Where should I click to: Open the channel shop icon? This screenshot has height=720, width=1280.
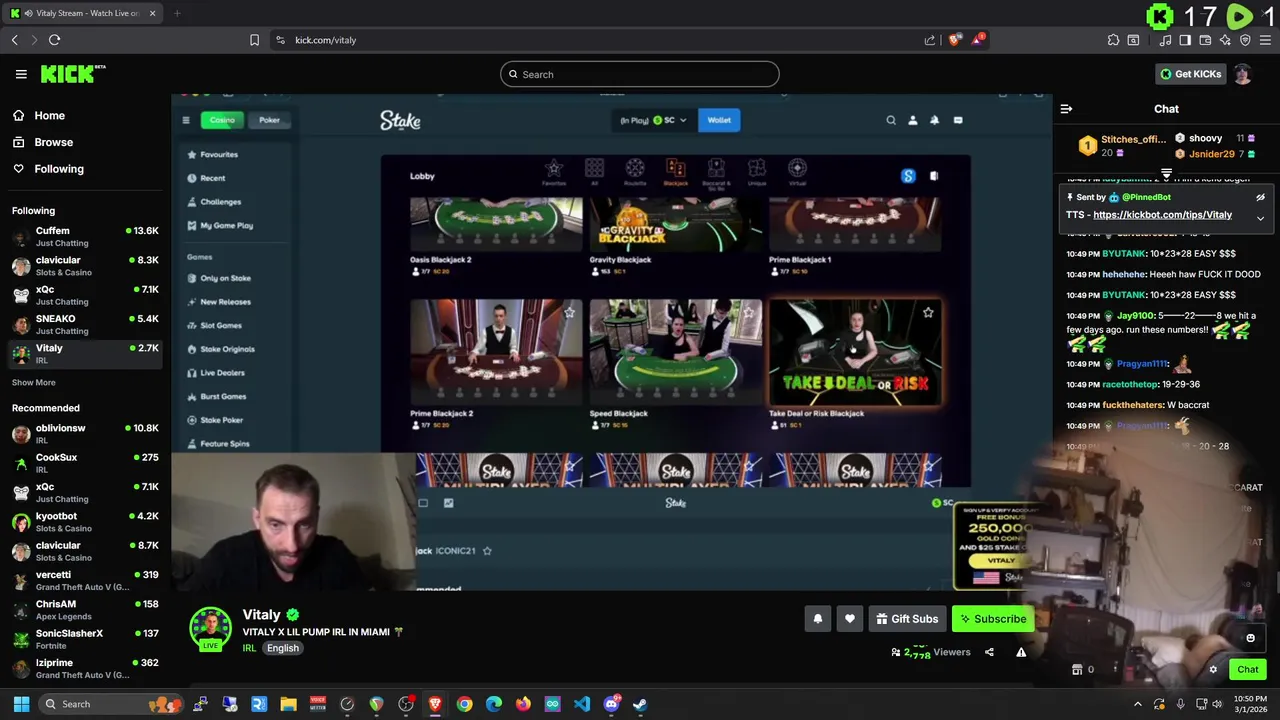[x=1077, y=670]
